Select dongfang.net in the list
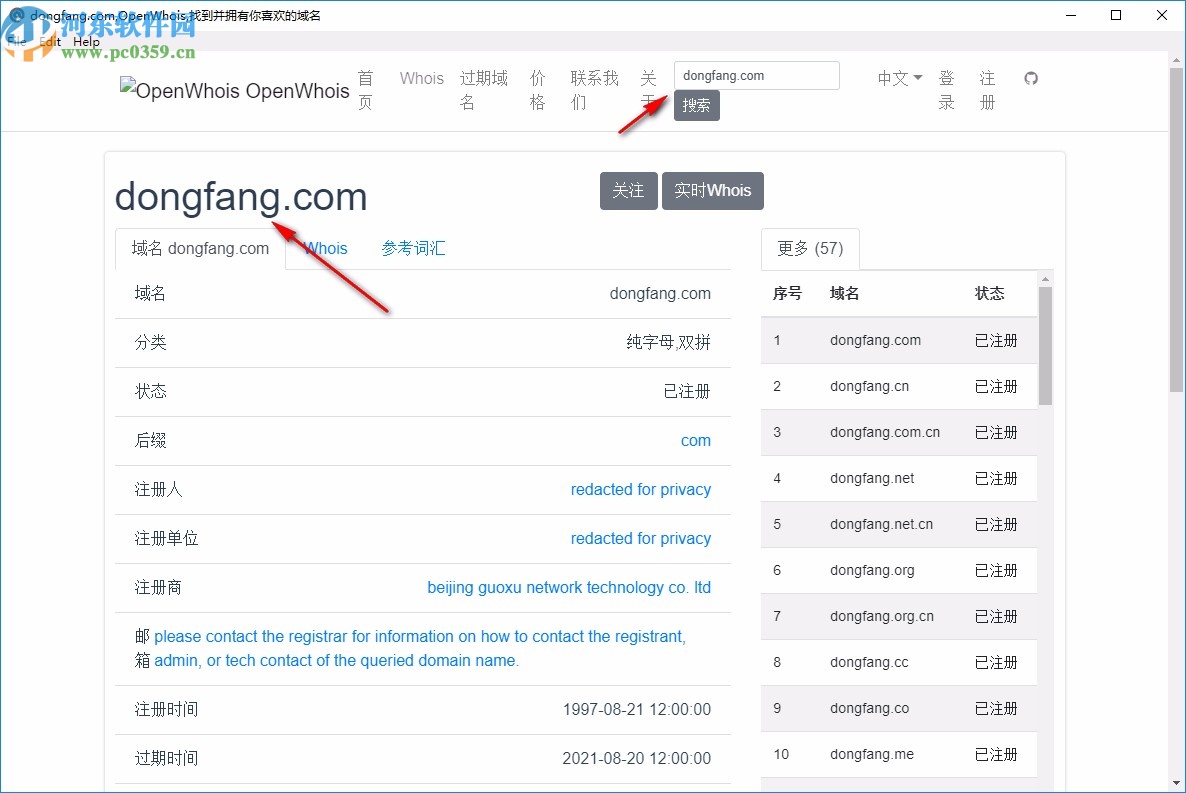Viewport: 1186px width, 793px height. pos(899,478)
